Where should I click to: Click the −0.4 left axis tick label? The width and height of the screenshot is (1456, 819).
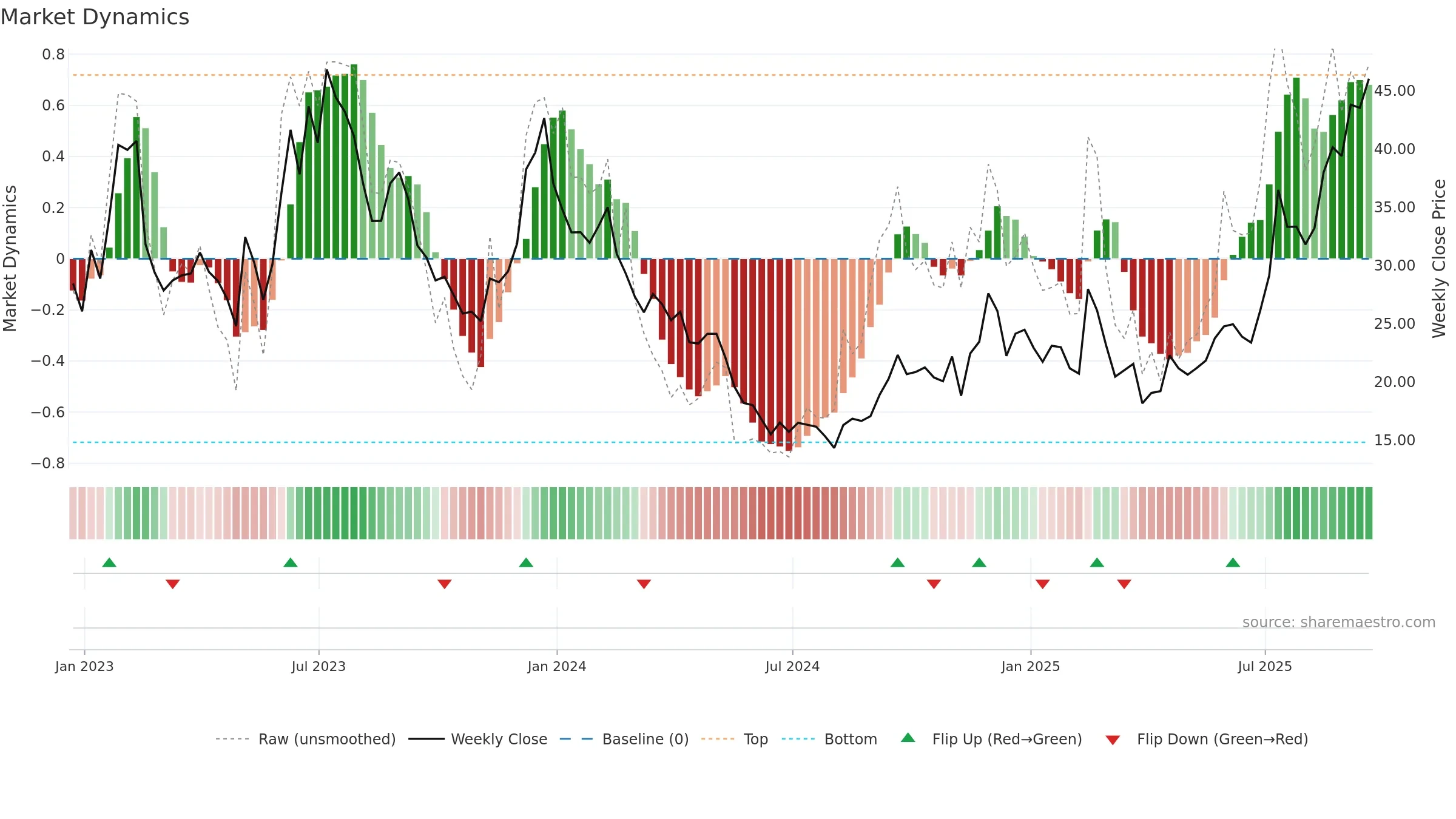point(48,361)
